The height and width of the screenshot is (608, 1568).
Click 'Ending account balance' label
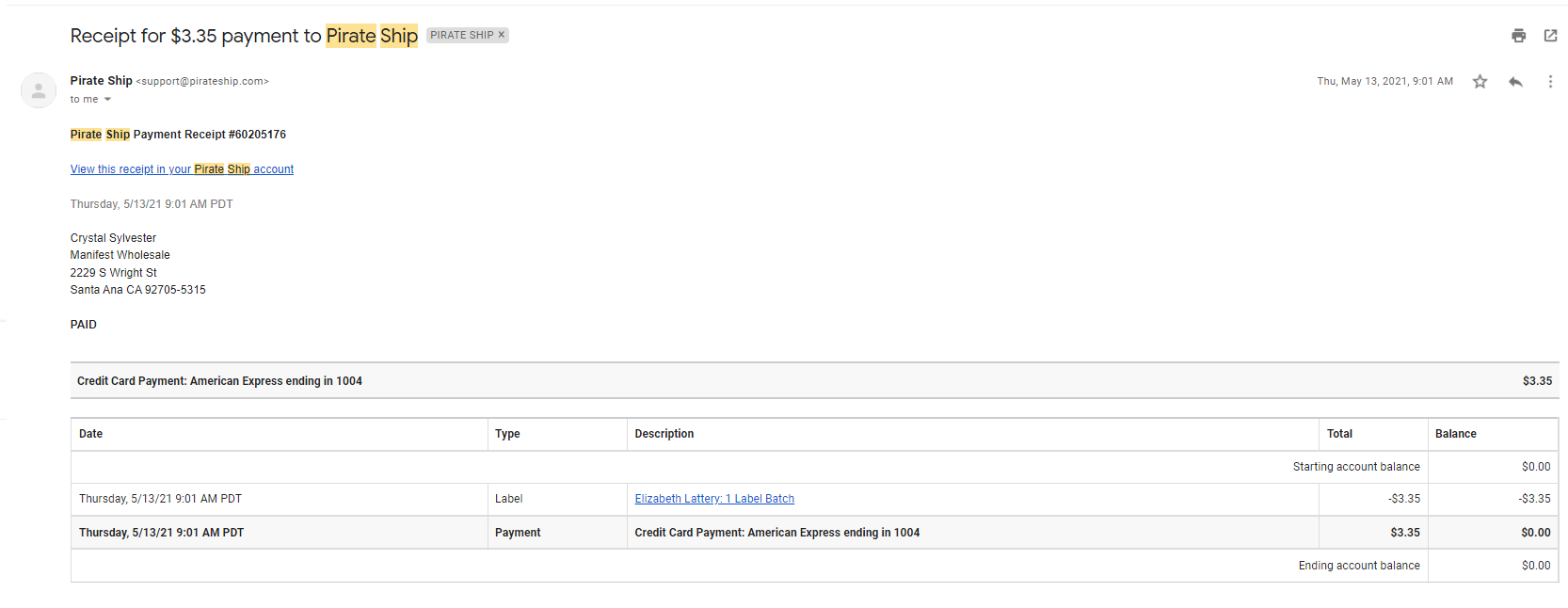(x=1359, y=566)
